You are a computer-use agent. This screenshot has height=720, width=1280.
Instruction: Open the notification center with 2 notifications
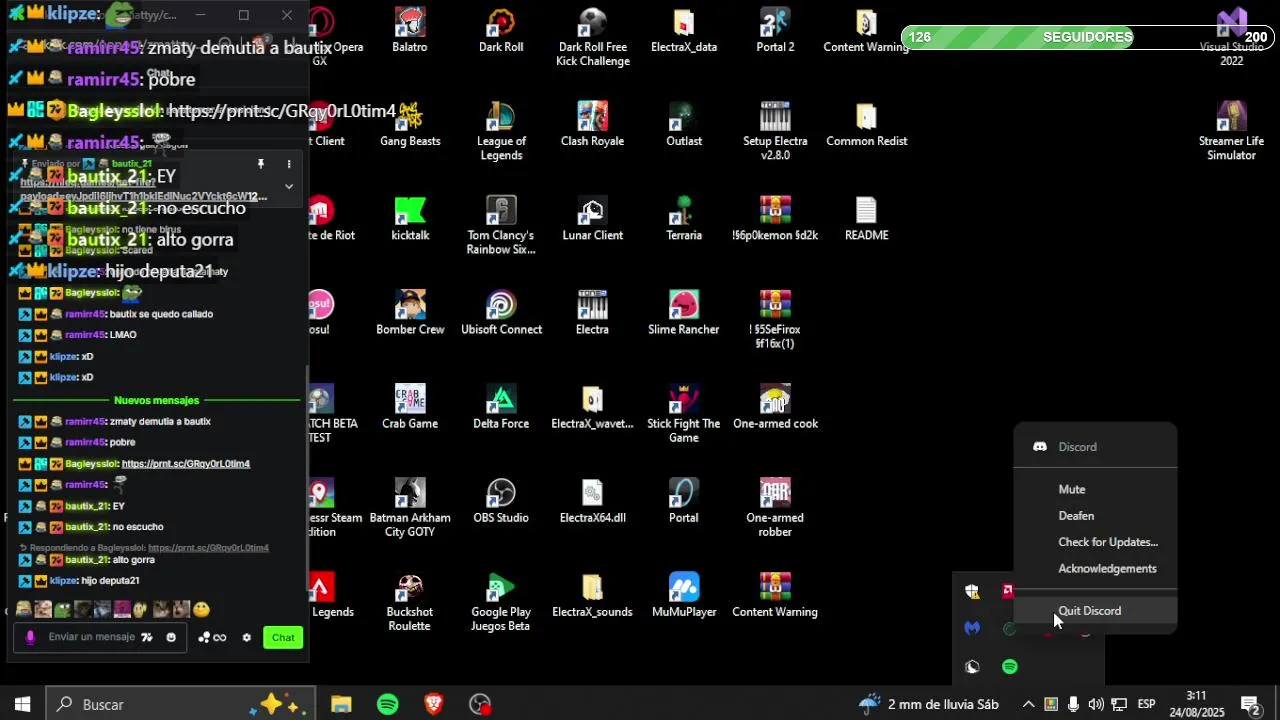(1250, 704)
